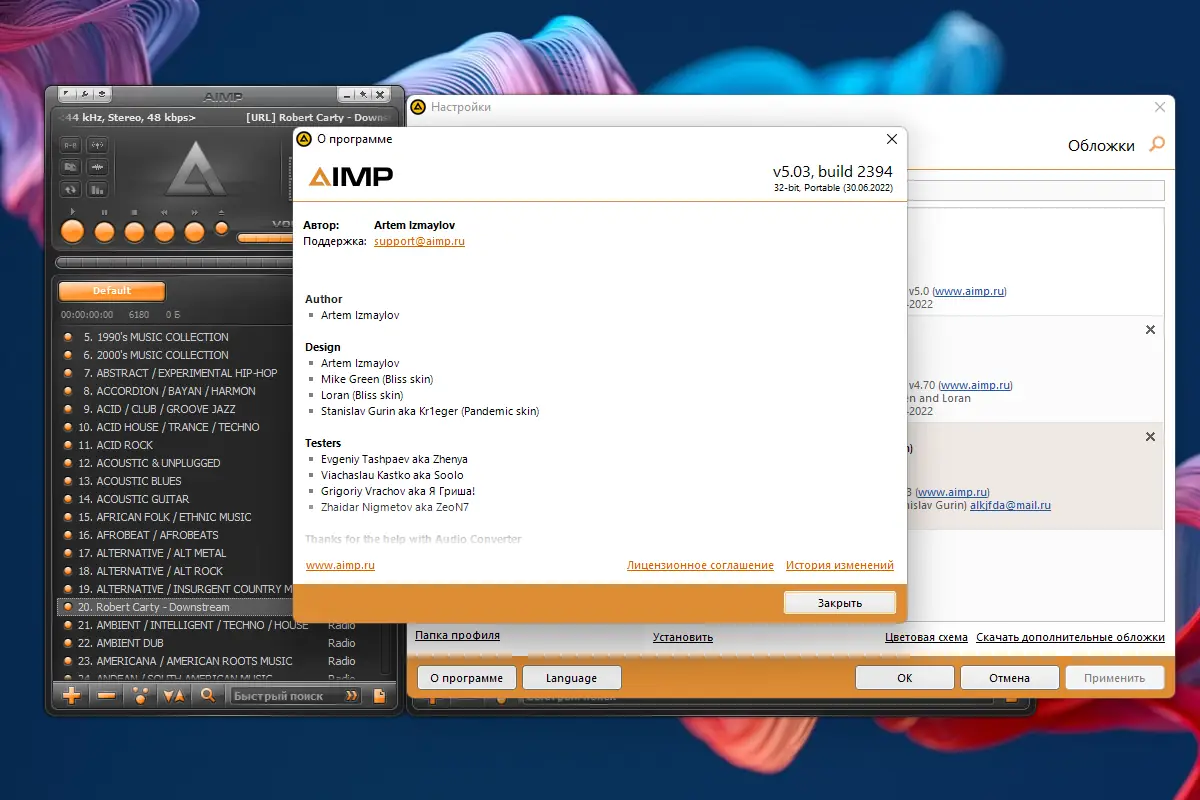Click the scrolling track title display
Screen dimensions: 1200x800
coord(225,118)
